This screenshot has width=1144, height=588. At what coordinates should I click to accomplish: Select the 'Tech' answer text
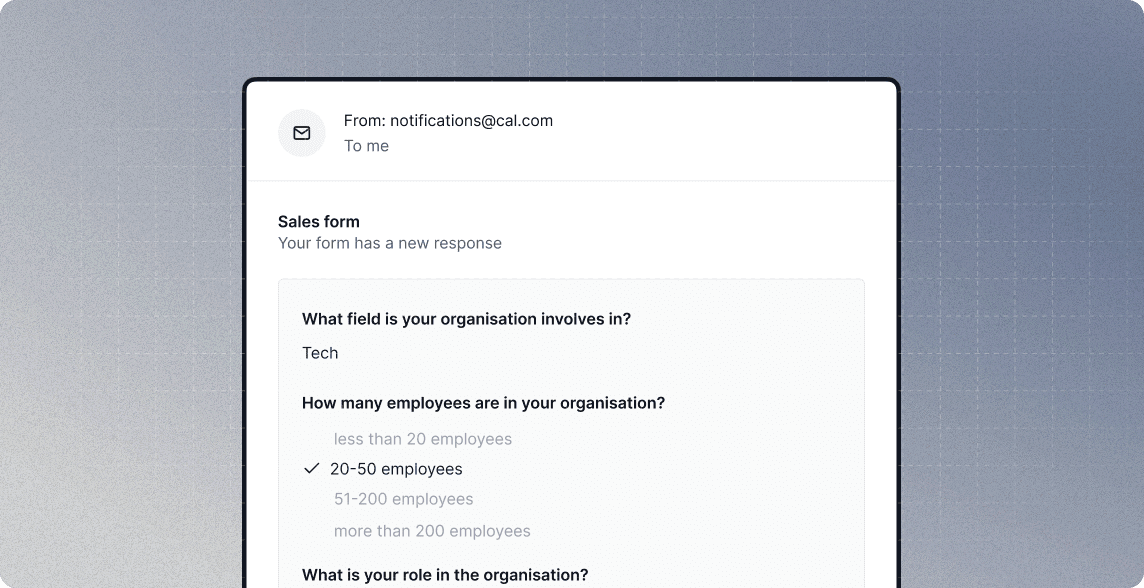pos(320,353)
